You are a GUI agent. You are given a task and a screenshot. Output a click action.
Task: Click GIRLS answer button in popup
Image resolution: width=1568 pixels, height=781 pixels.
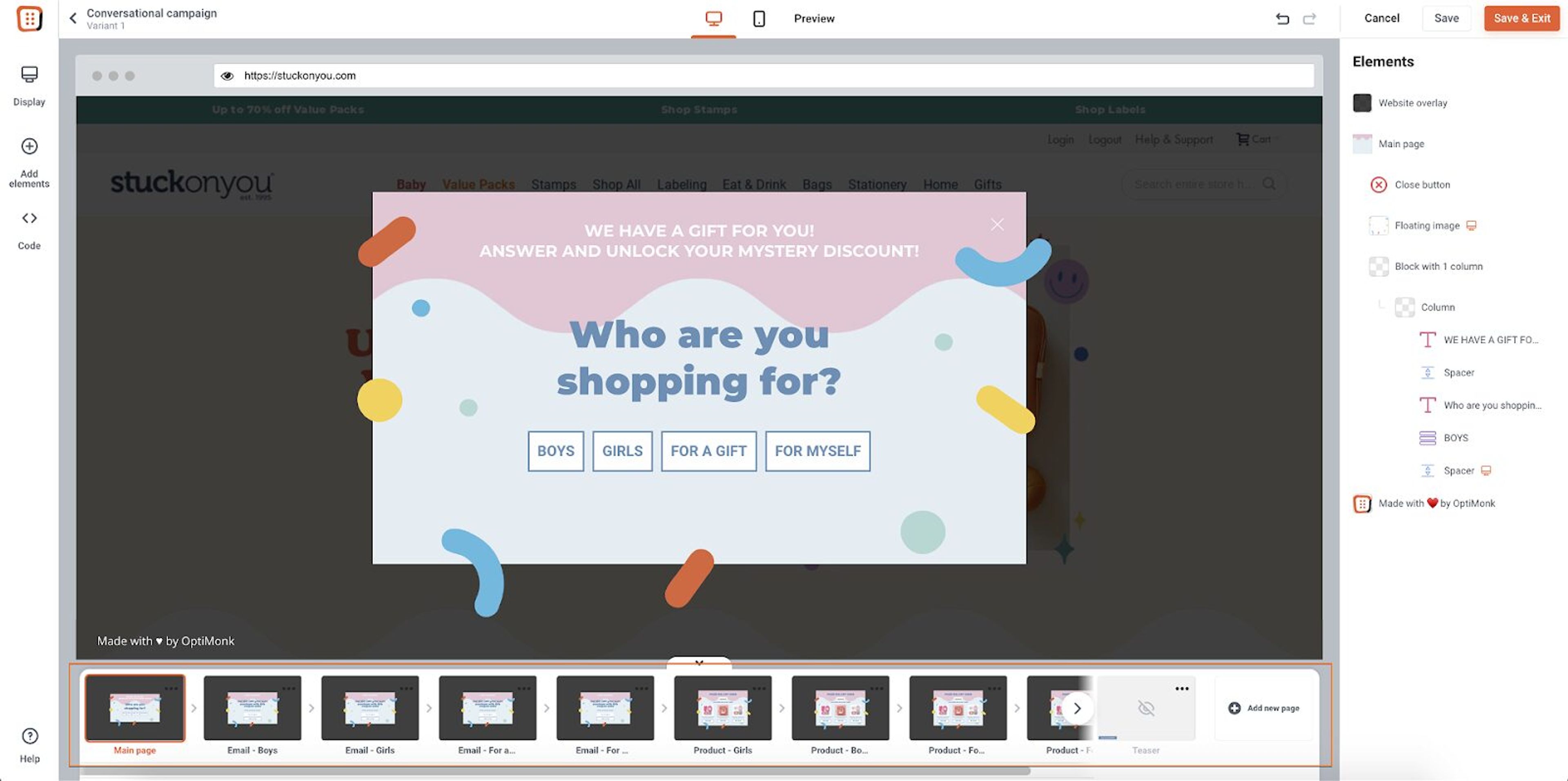coord(622,451)
